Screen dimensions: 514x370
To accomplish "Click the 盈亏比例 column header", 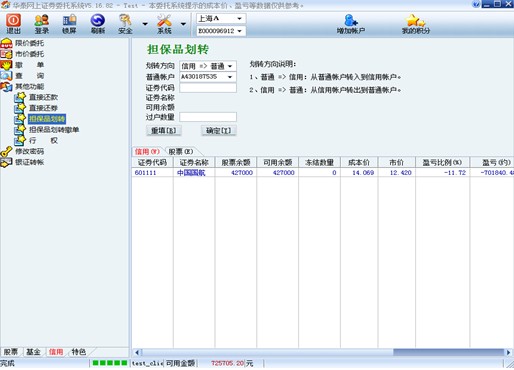I will click(442, 162).
